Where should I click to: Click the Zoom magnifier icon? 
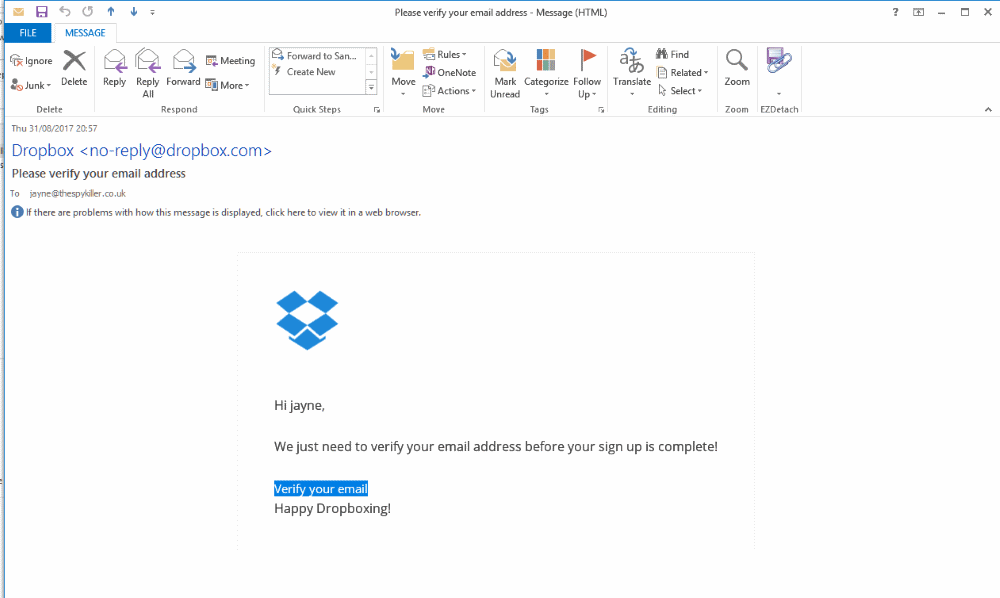[737, 68]
